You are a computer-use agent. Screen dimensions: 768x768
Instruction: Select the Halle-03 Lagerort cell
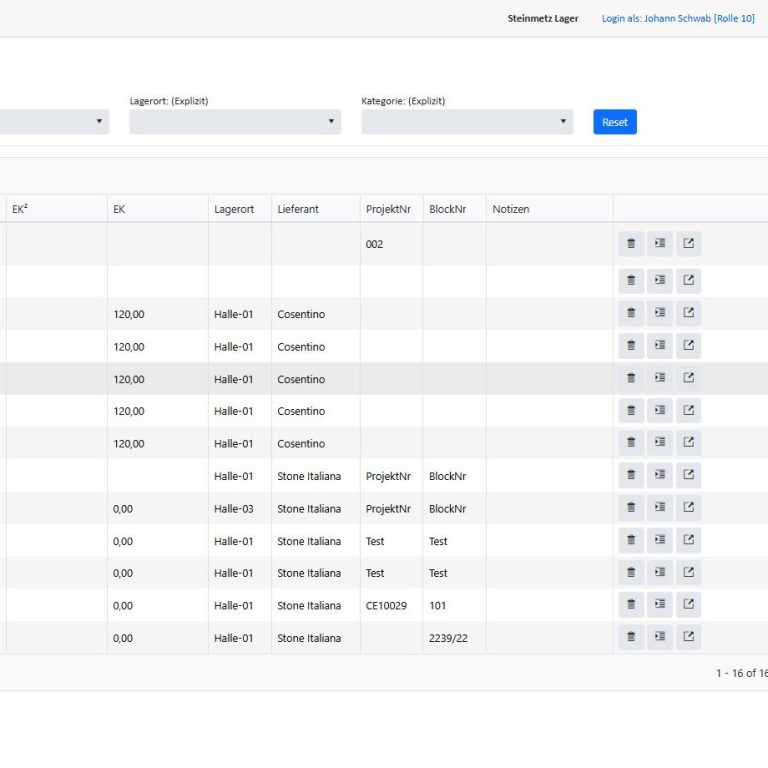pos(240,508)
